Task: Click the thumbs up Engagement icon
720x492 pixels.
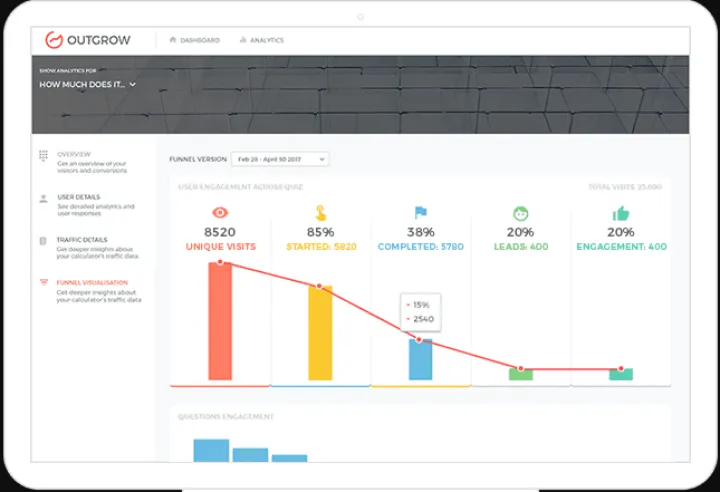Action: pos(620,213)
